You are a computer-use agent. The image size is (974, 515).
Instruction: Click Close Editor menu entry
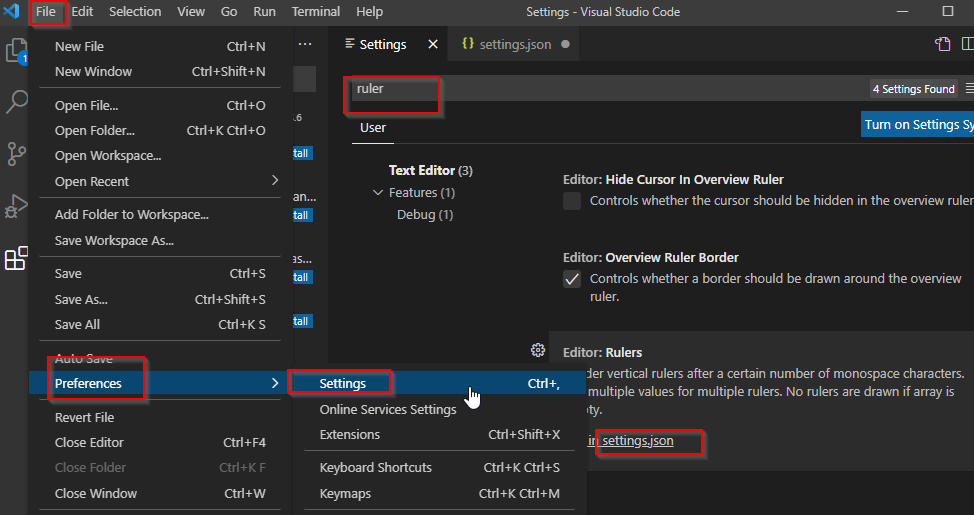(160, 442)
